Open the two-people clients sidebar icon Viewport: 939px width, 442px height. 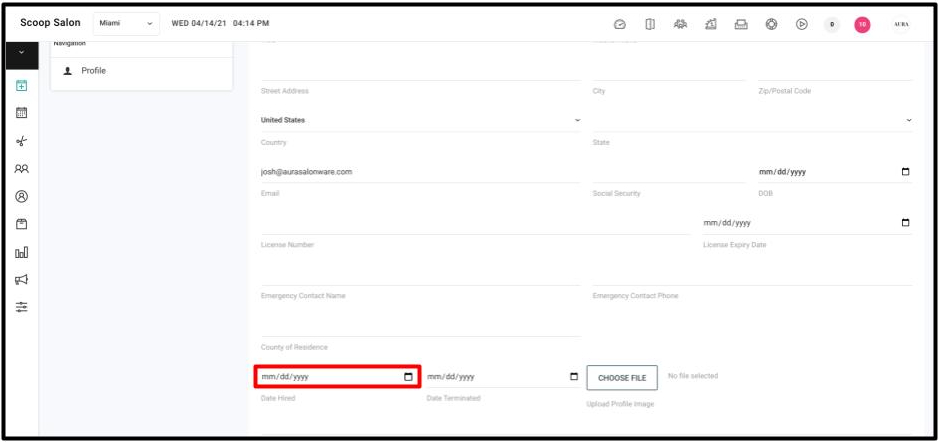22,169
